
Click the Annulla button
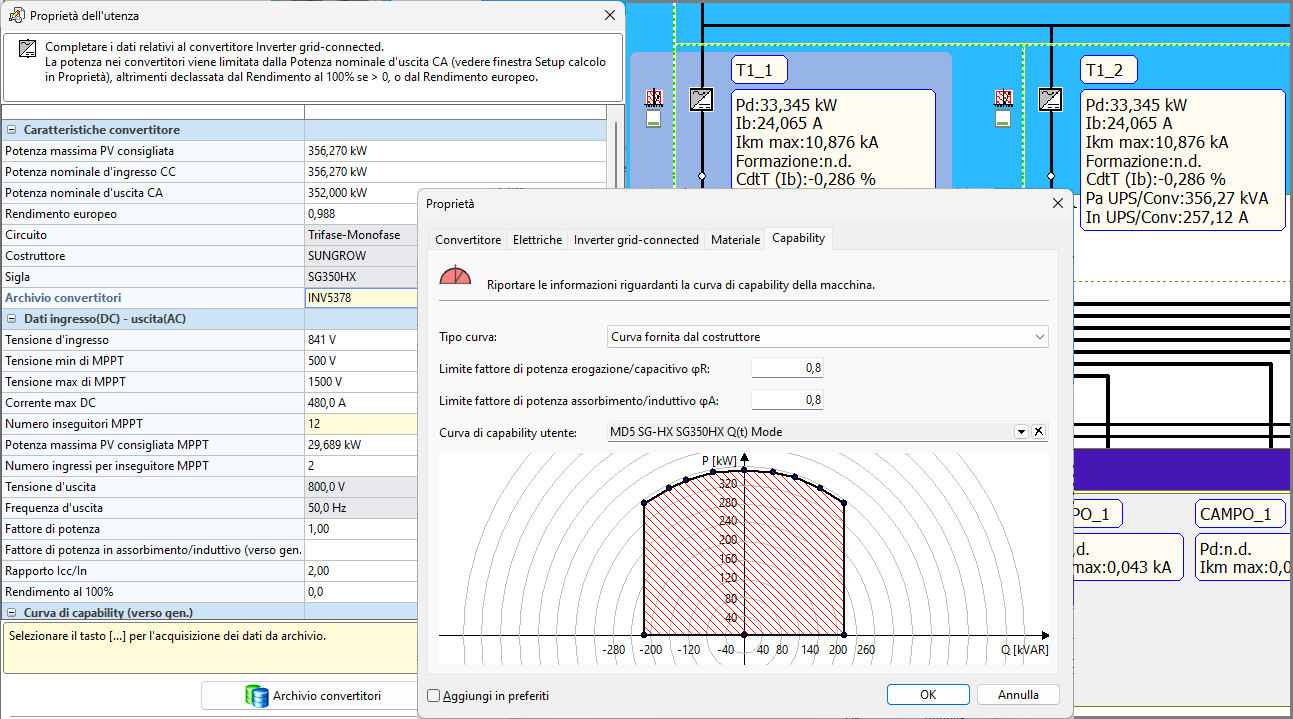click(1018, 695)
